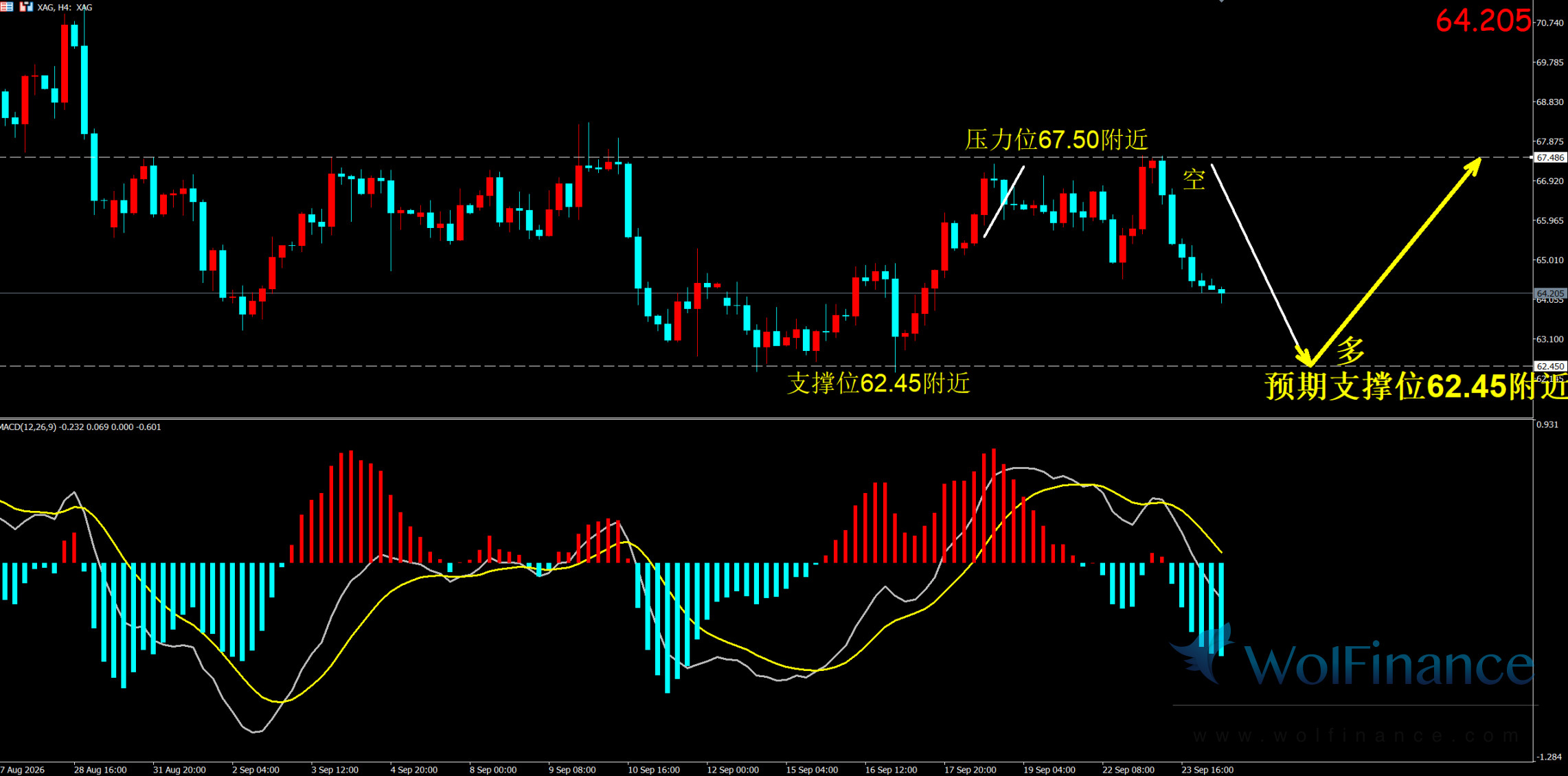The image size is (1568, 776).
Task: Select the XAG, H4 chart title
Action: (x=65, y=8)
